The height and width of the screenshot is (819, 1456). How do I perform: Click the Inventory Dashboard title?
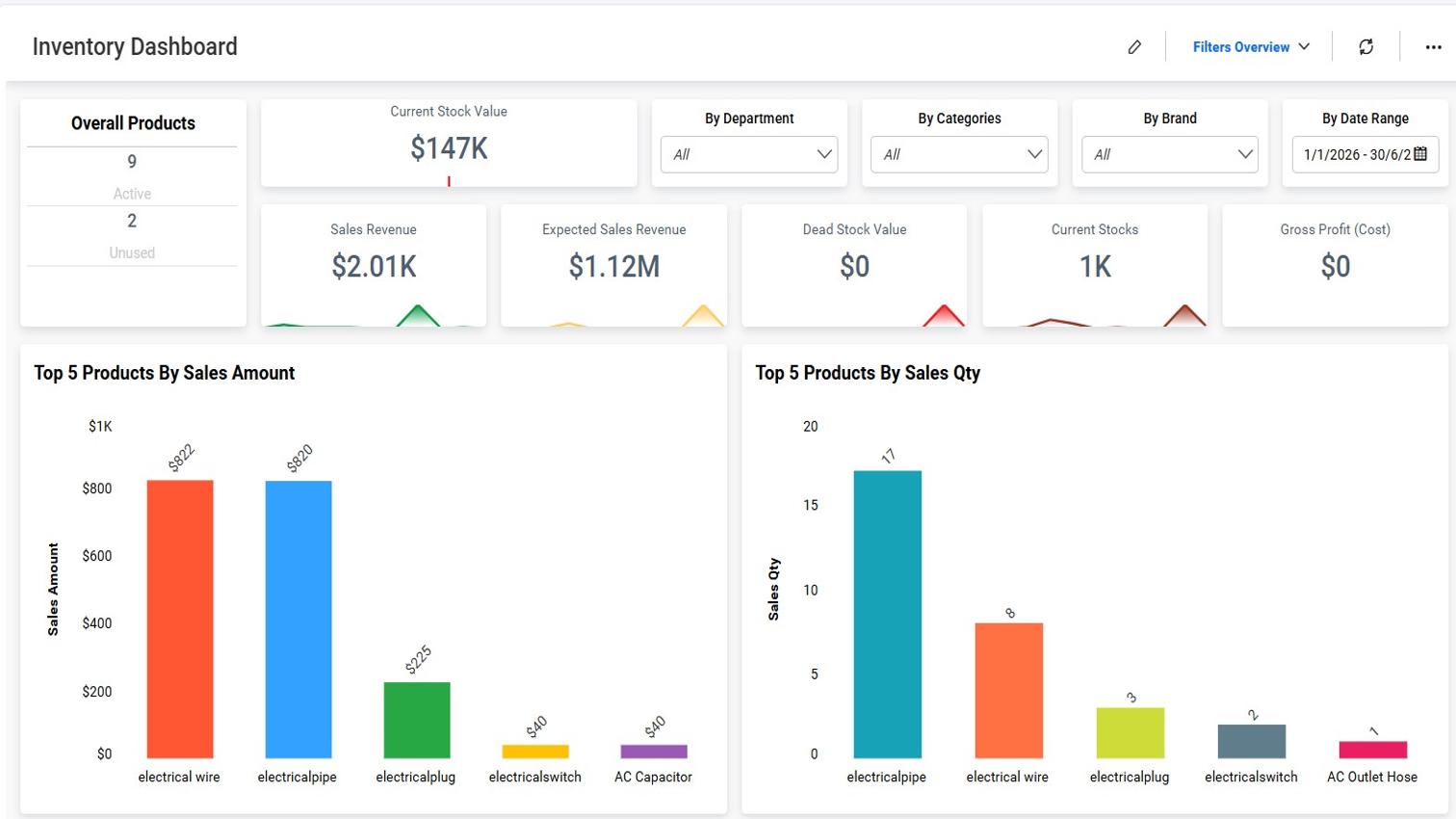pos(135,46)
